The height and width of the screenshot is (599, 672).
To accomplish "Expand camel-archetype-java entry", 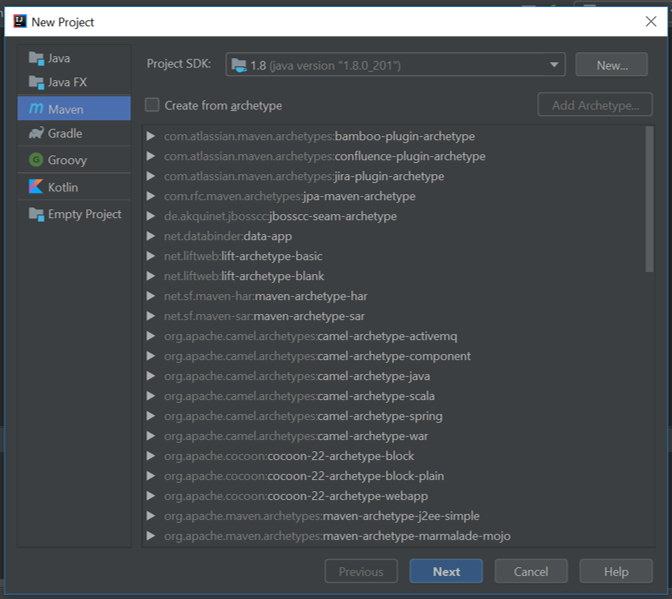I will 150,376.
